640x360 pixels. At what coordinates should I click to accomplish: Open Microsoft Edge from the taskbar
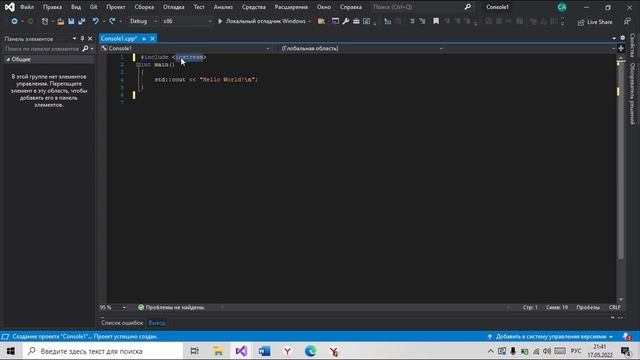click(x=310, y=351)
